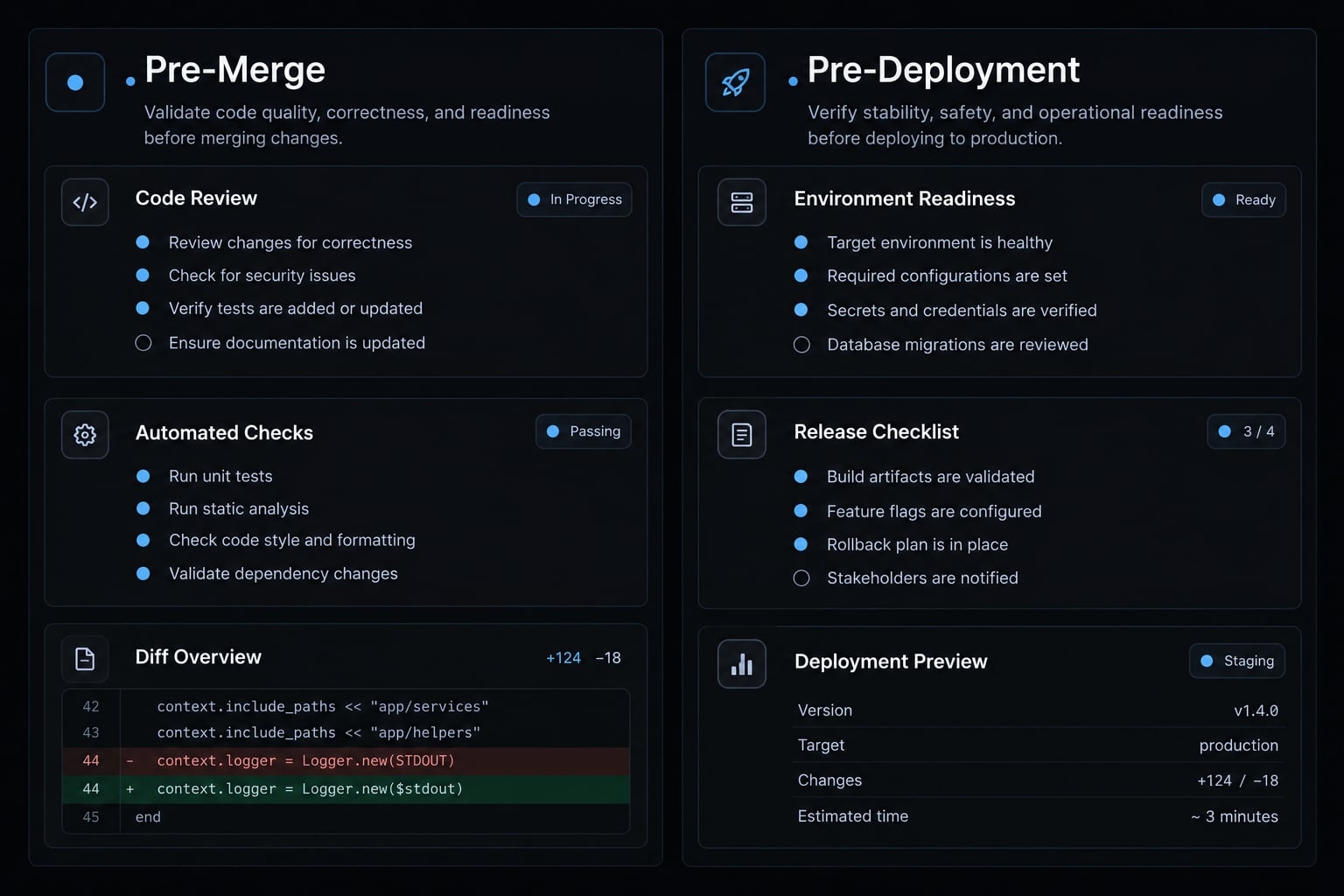Toggle Review changes for correctness item
This screenshot has height=896, width=1344.
tap(143, 242)
